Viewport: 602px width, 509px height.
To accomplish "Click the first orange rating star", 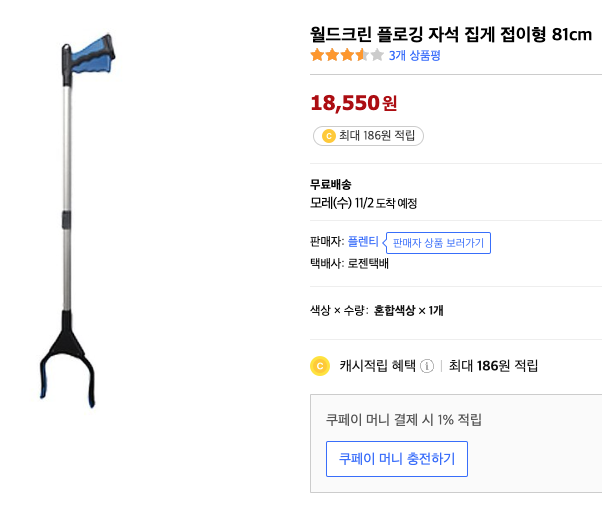I will pyautogui.click(x=317, y=55).
